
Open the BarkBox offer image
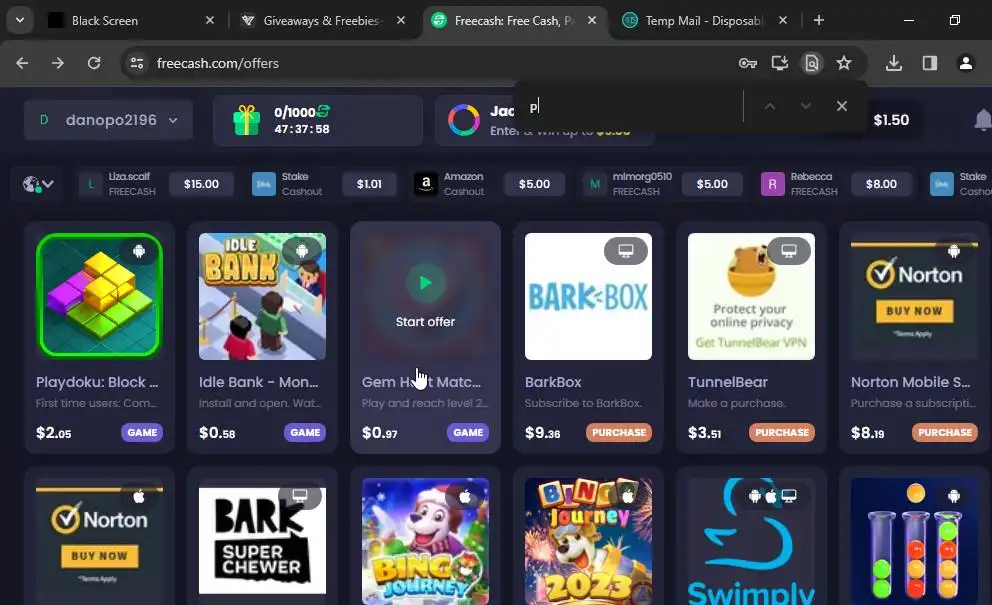[588, 296]
